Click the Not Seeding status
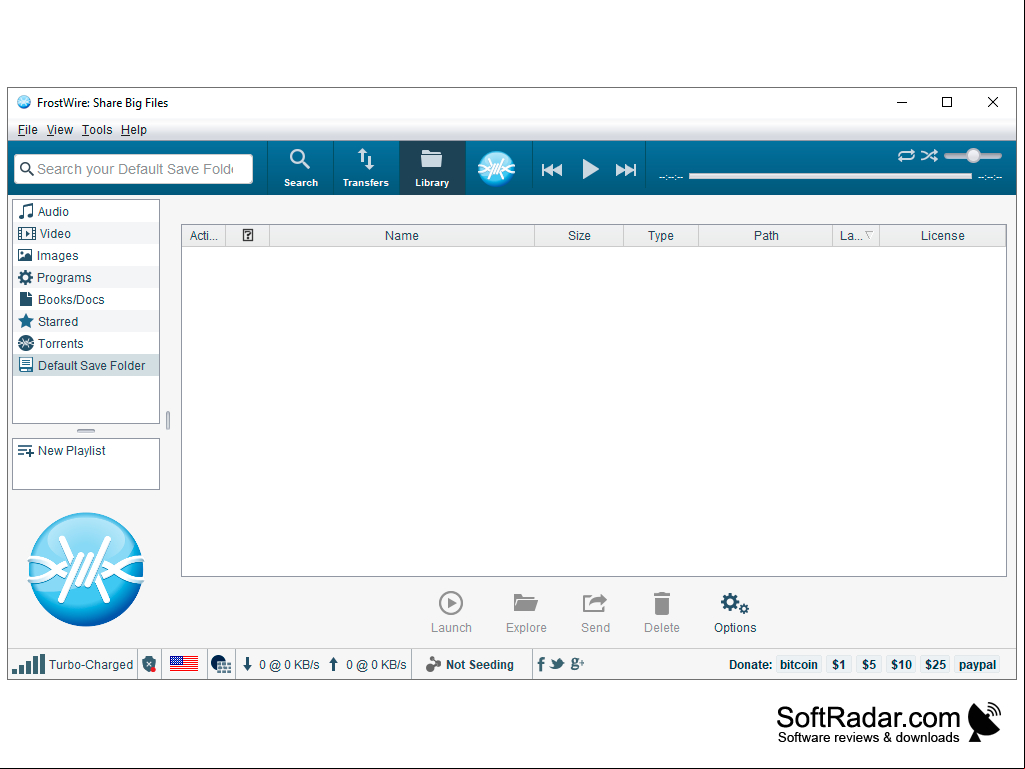 click(469, 664)
